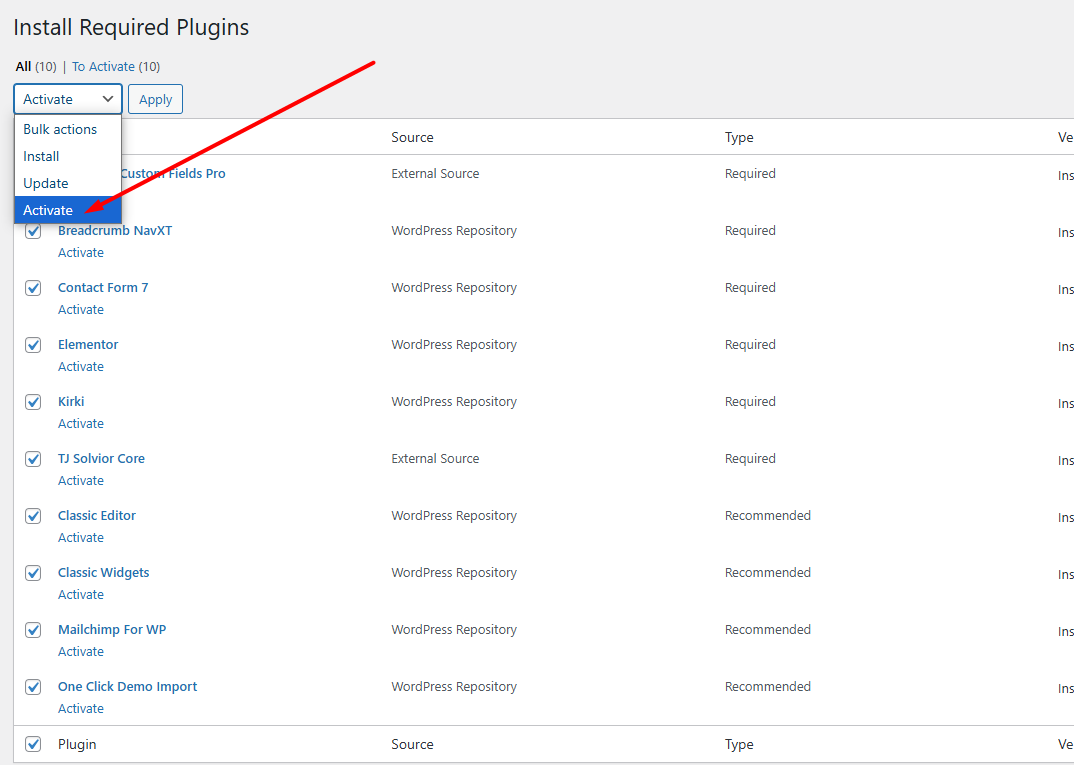Screen dimensions: 1074x765
Task: Click the 'Source' column header above the plugin rows
Action: pyautogui.click(x=412, y=137)
